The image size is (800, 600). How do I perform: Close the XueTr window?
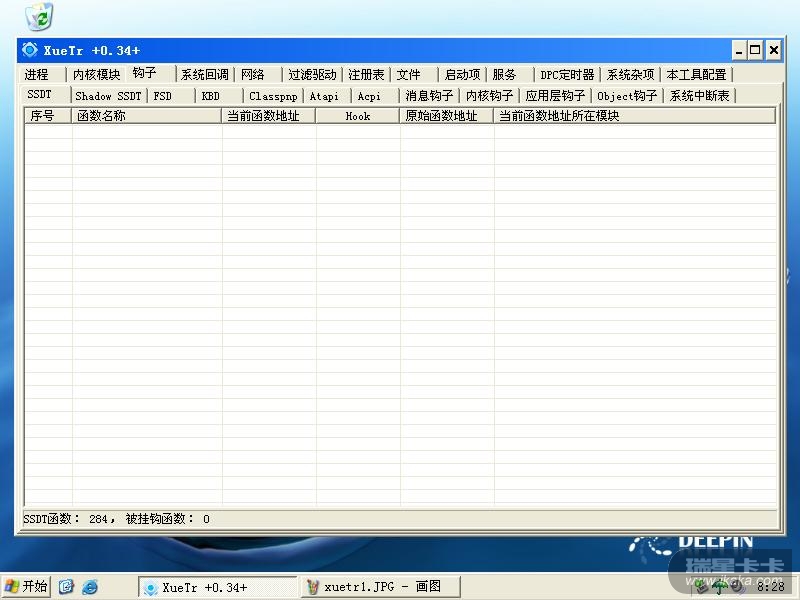point(774,50)
